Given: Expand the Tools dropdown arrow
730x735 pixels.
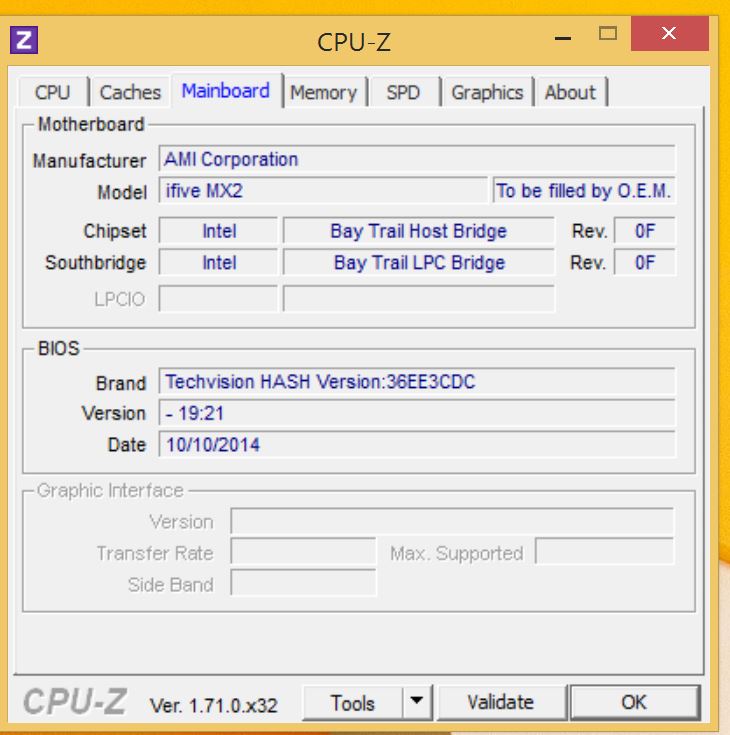Looking at the screenshot, I should 417,703.
